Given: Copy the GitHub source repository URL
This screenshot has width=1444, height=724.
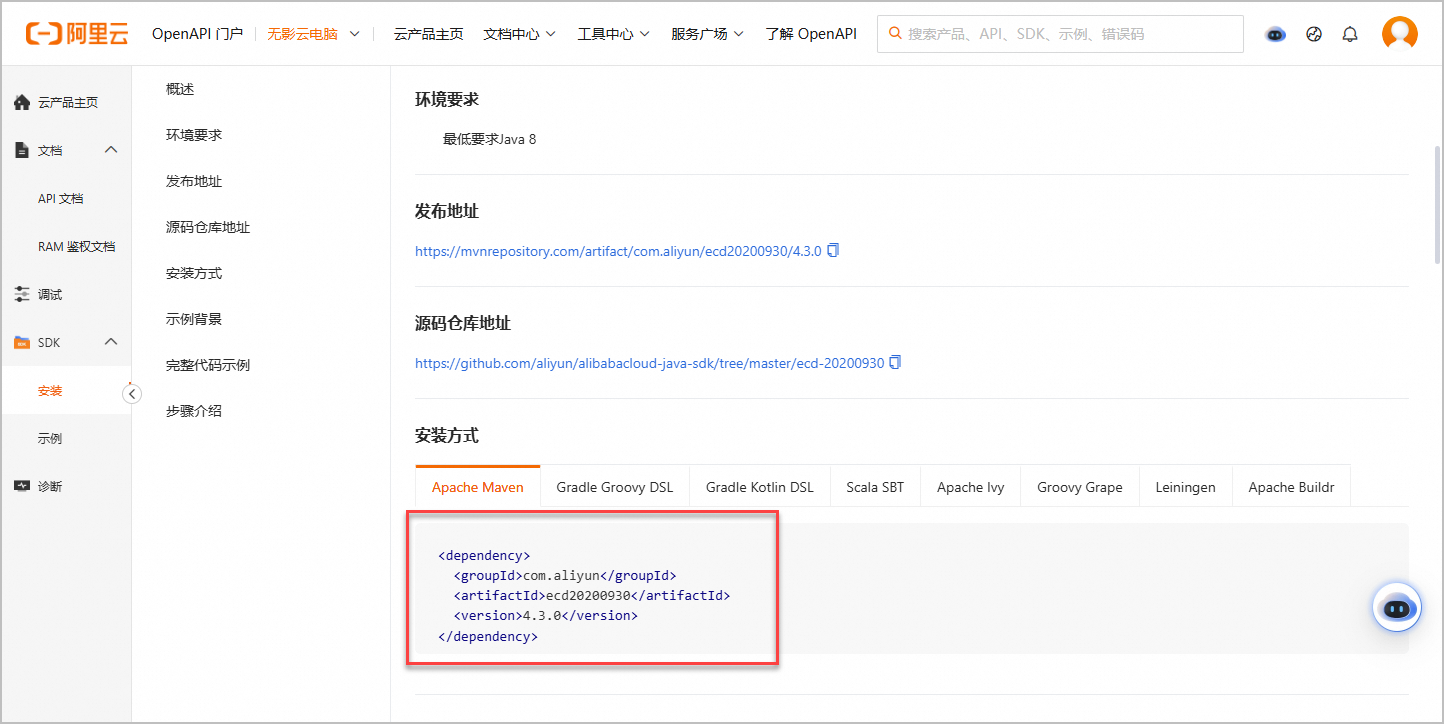Looking at the screenshot, I should point(895,362).
